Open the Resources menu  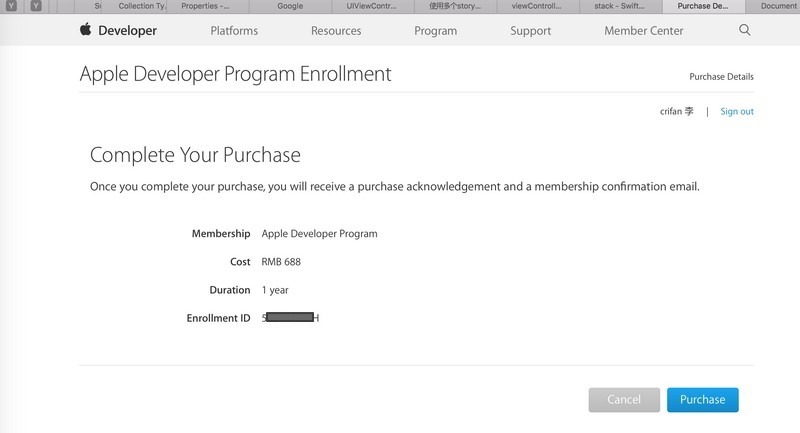pyautogui.click(x=336, y=31)
